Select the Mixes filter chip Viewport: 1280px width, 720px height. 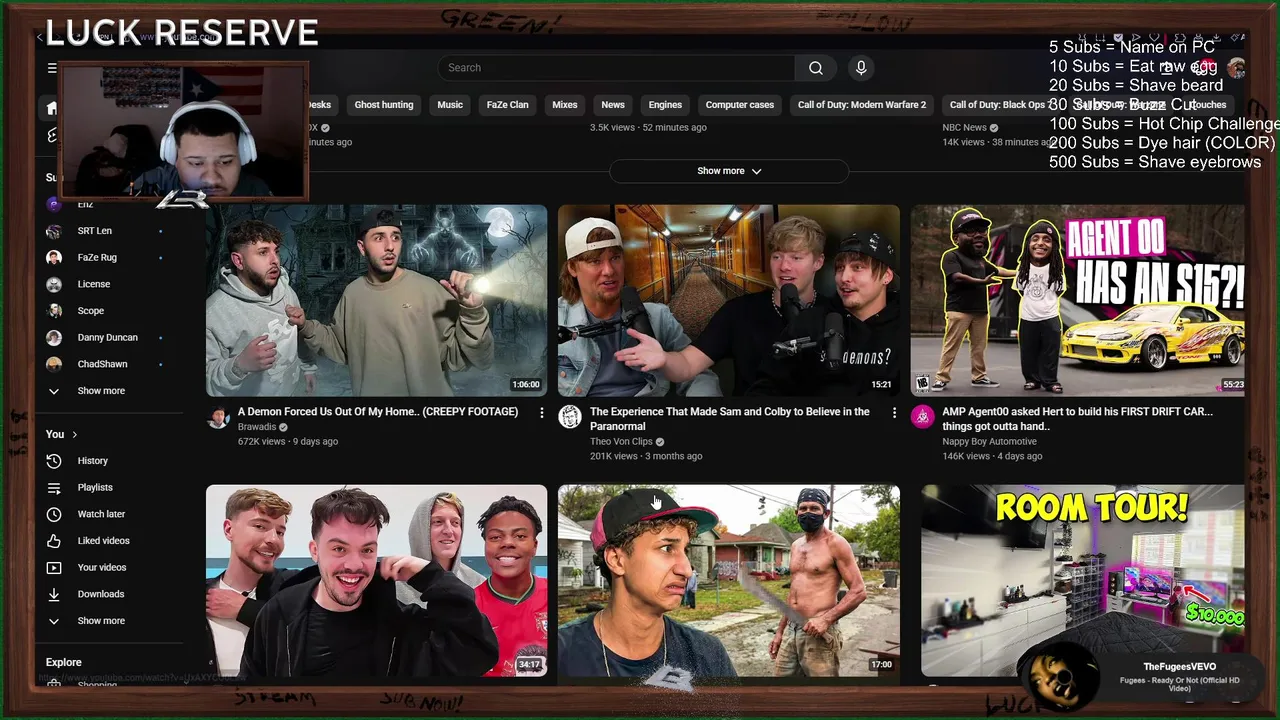pos(565,105)
